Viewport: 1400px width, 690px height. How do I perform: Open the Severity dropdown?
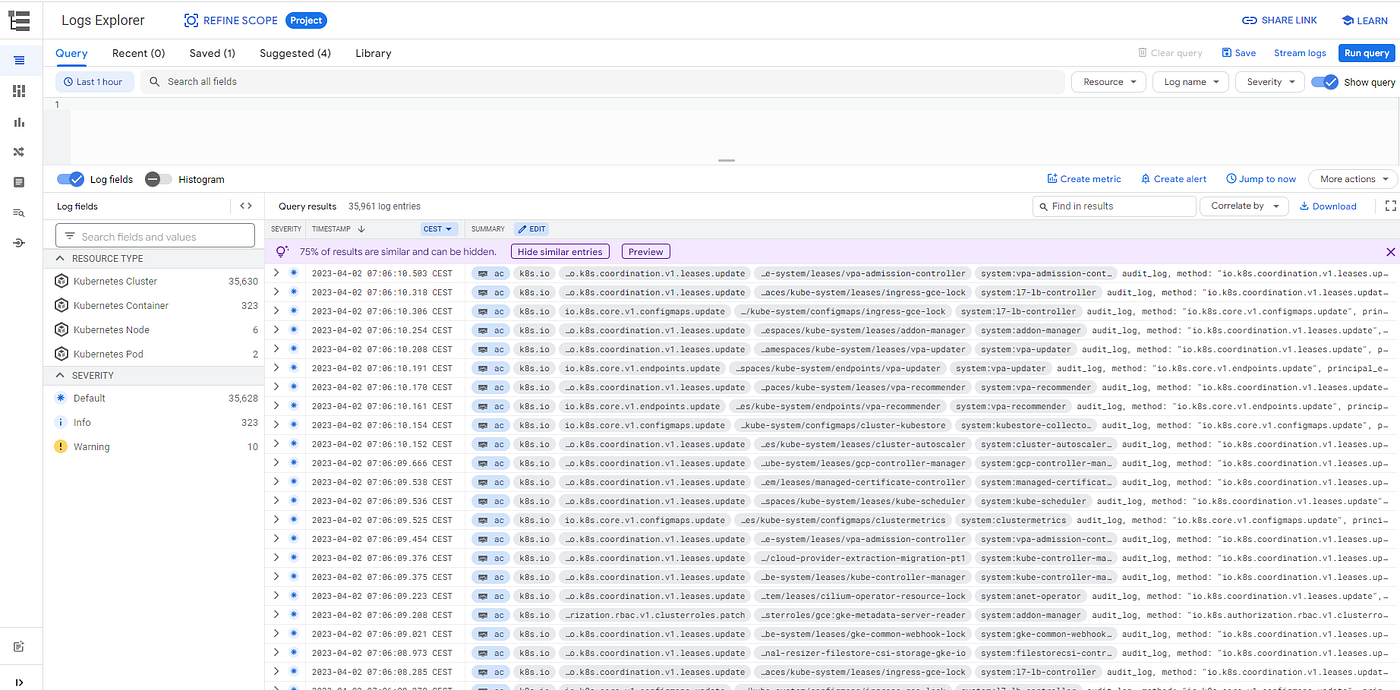pyautogui.click(x=1269, y=82)
